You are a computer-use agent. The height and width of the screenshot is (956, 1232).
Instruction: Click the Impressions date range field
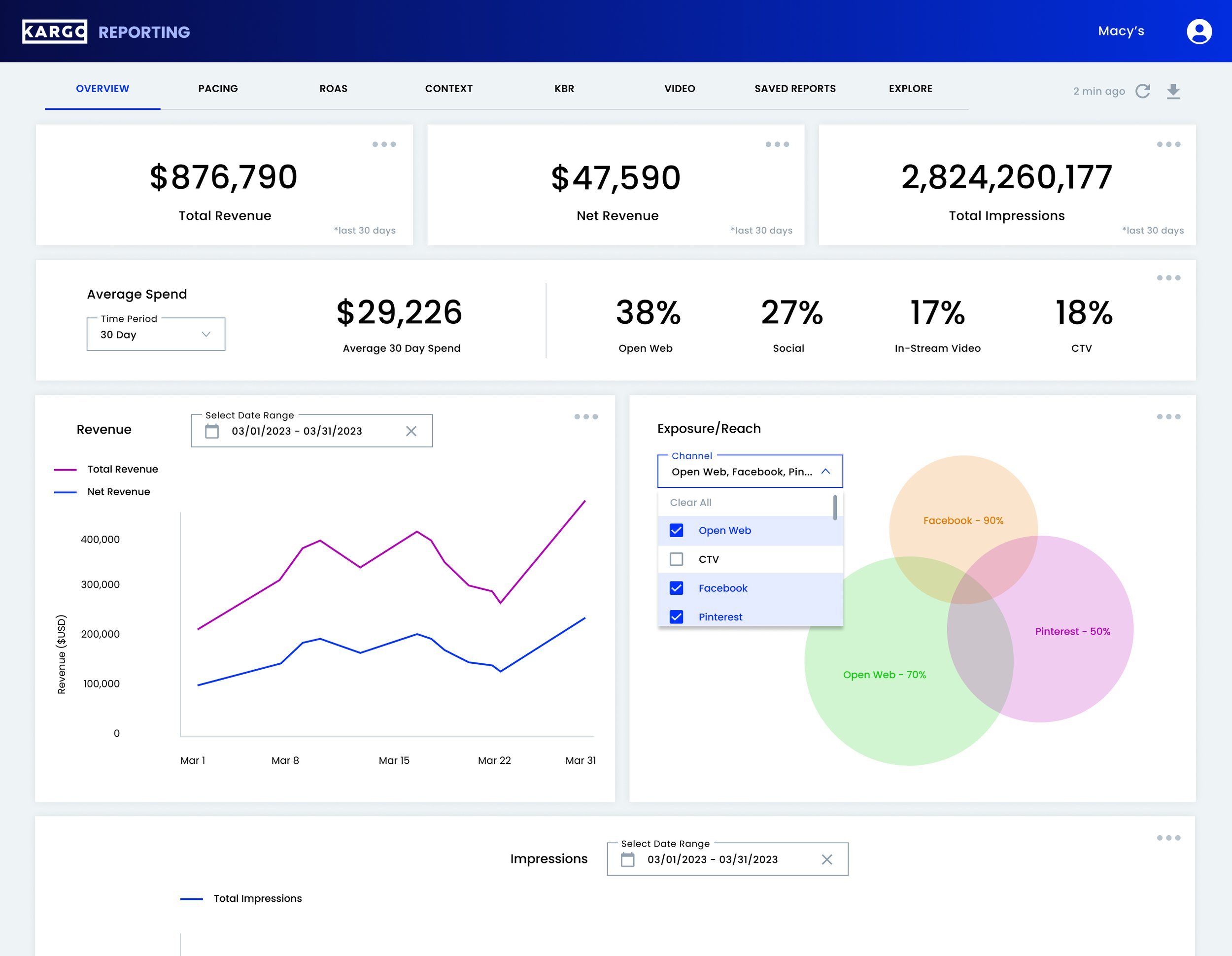[728, 859]
